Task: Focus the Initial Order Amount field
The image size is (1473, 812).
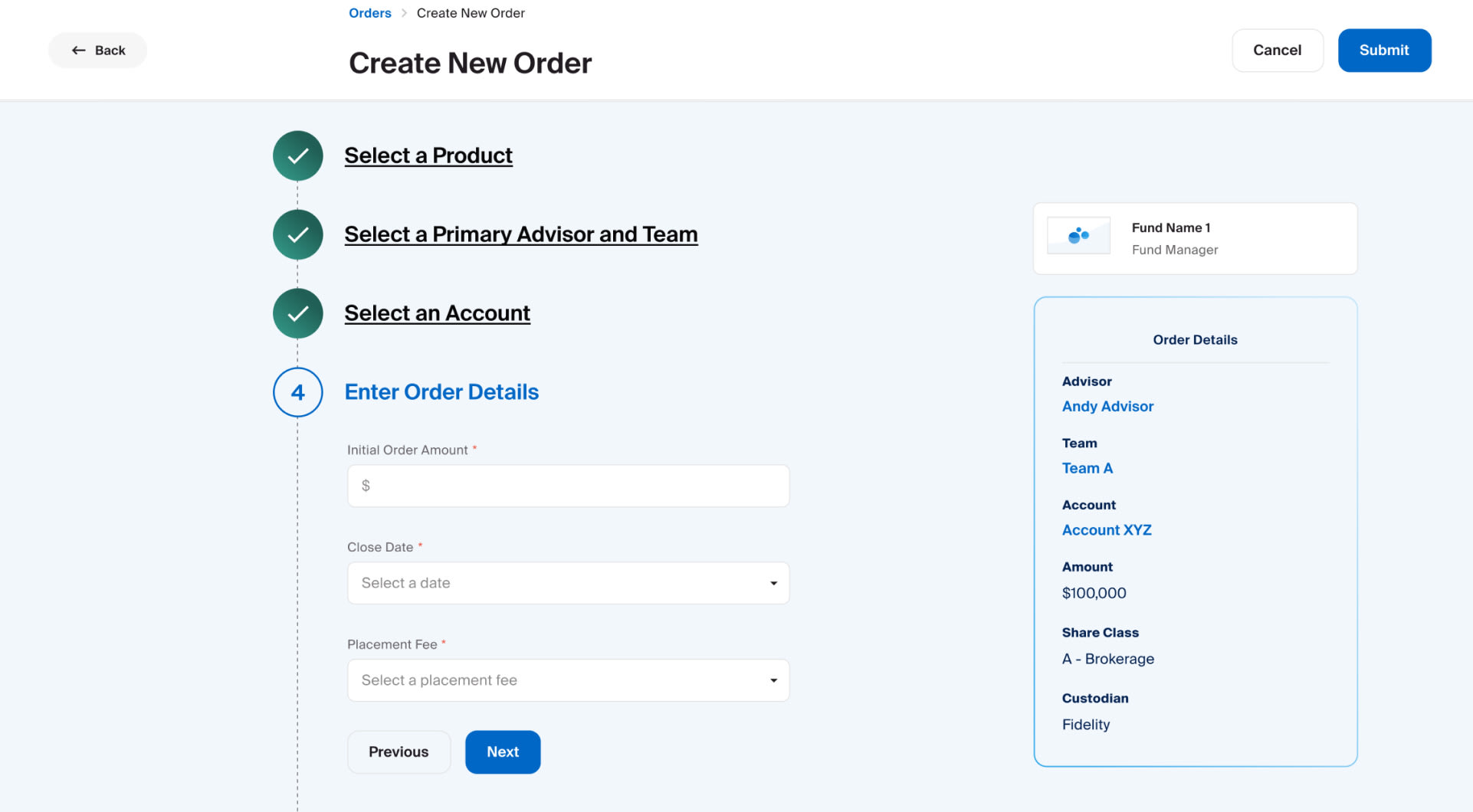Action: click(568, 486)
